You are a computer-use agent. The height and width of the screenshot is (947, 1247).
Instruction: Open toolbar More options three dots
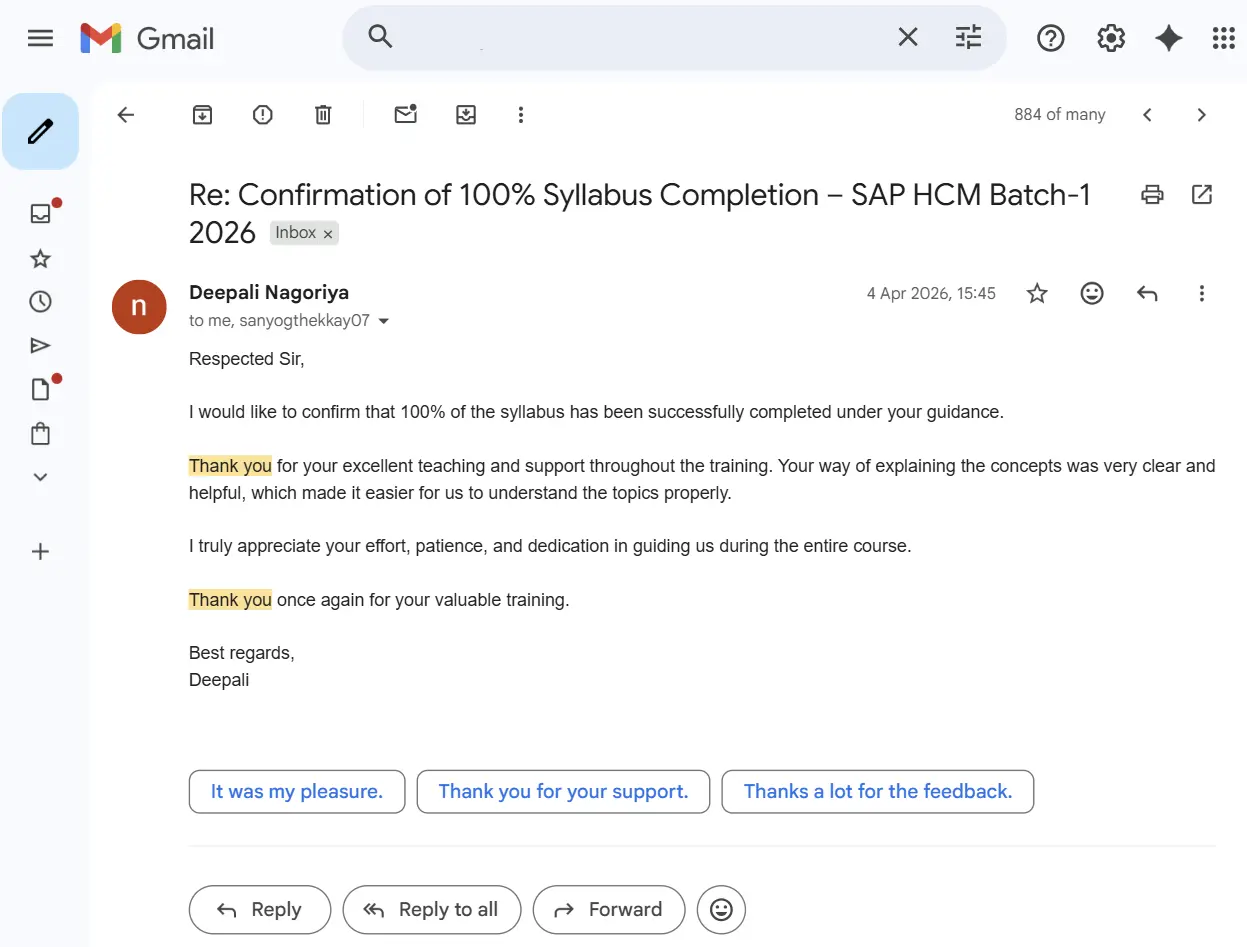[x=520, y=115]
